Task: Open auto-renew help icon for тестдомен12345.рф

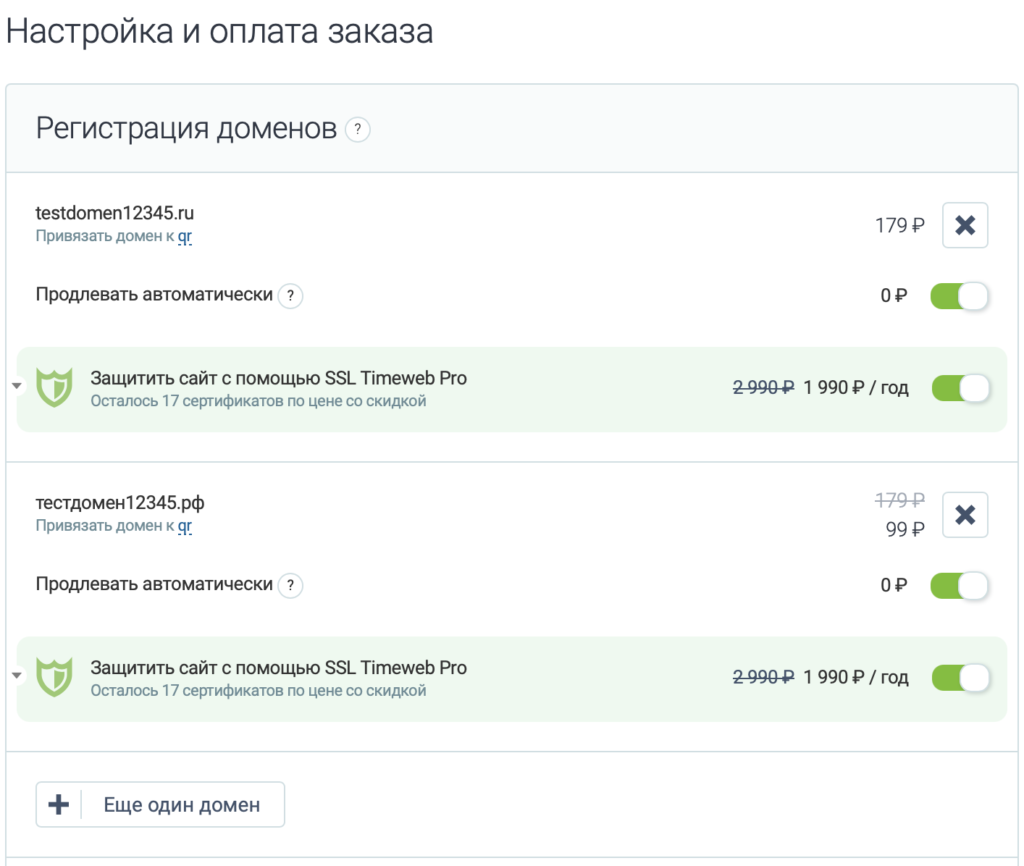Action: click(291, 585)
